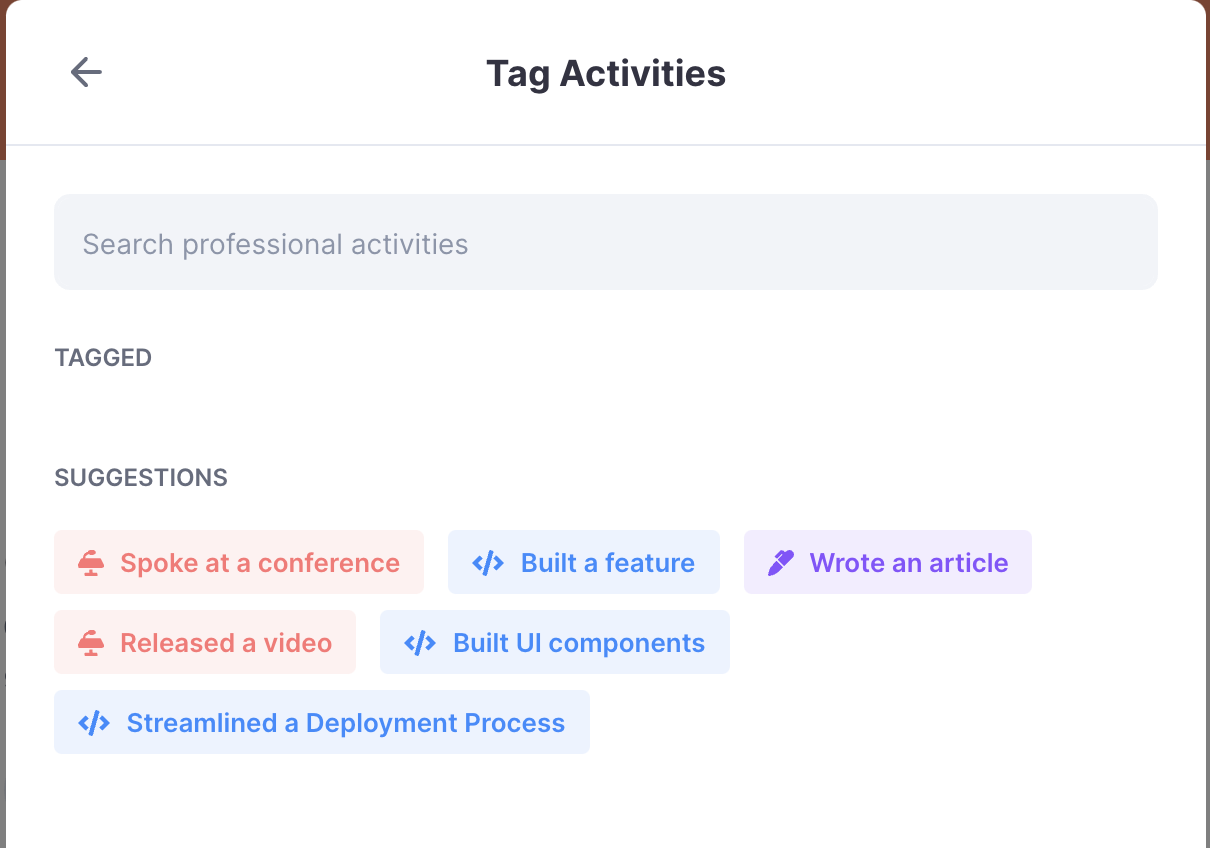The height and width of the screenshot is (848, 1210).
Task: Click the "Tag Activities" title
Action: (606, 72)
